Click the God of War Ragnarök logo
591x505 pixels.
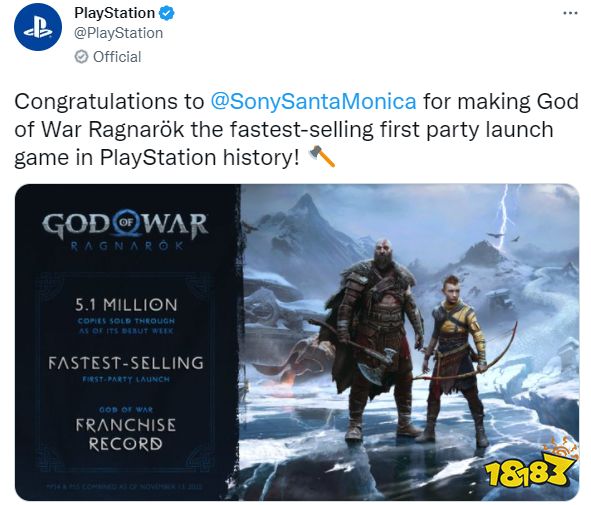click(125, 231)
